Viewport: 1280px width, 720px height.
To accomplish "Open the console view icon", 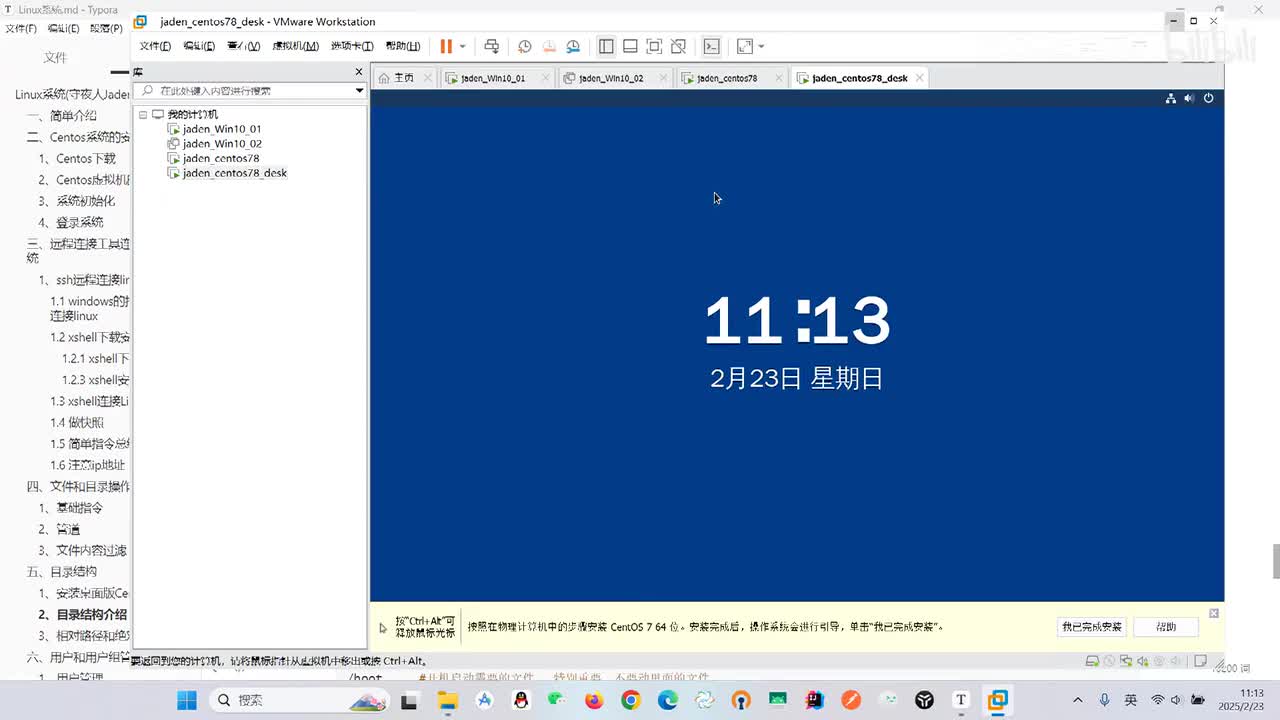I will (x=711, y=46).
